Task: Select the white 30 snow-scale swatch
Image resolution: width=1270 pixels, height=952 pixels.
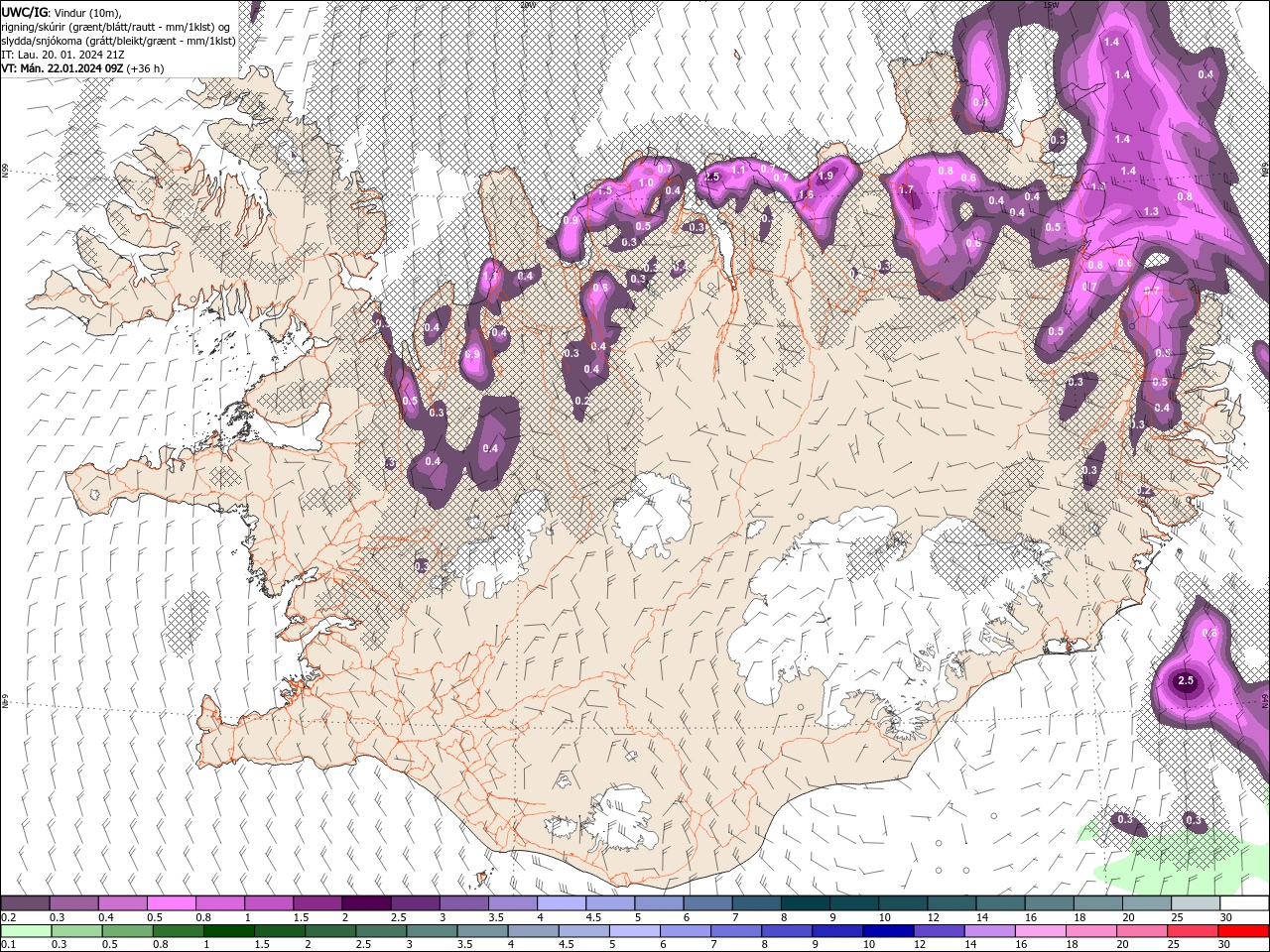Action: click(x=1243, y=903)
